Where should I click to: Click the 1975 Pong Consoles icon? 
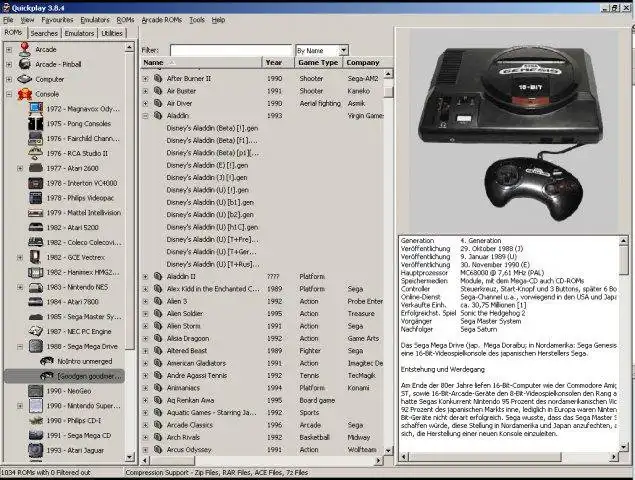(x=36, y=124)
